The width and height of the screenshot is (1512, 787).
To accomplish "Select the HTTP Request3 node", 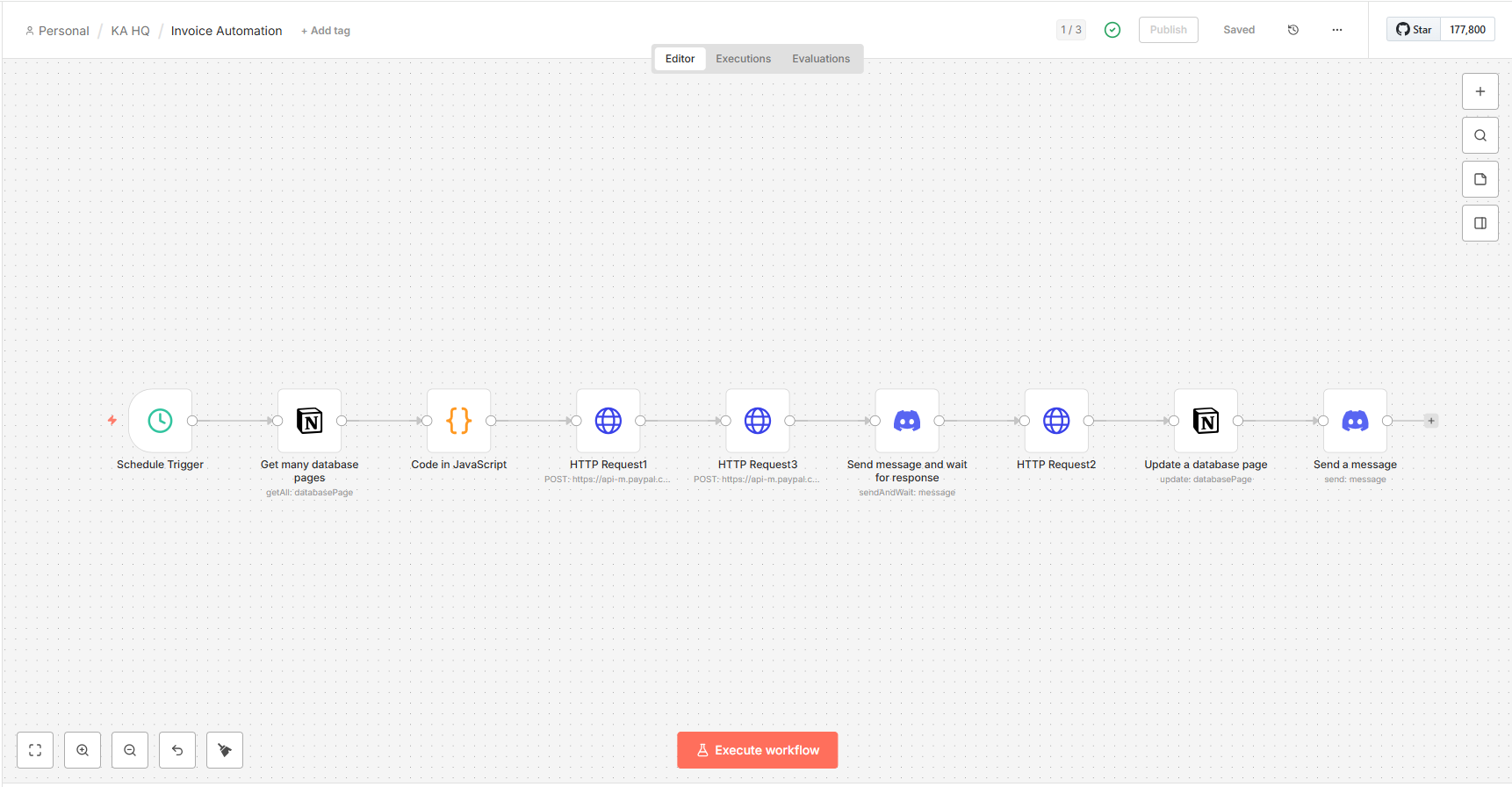I will 757,421.
